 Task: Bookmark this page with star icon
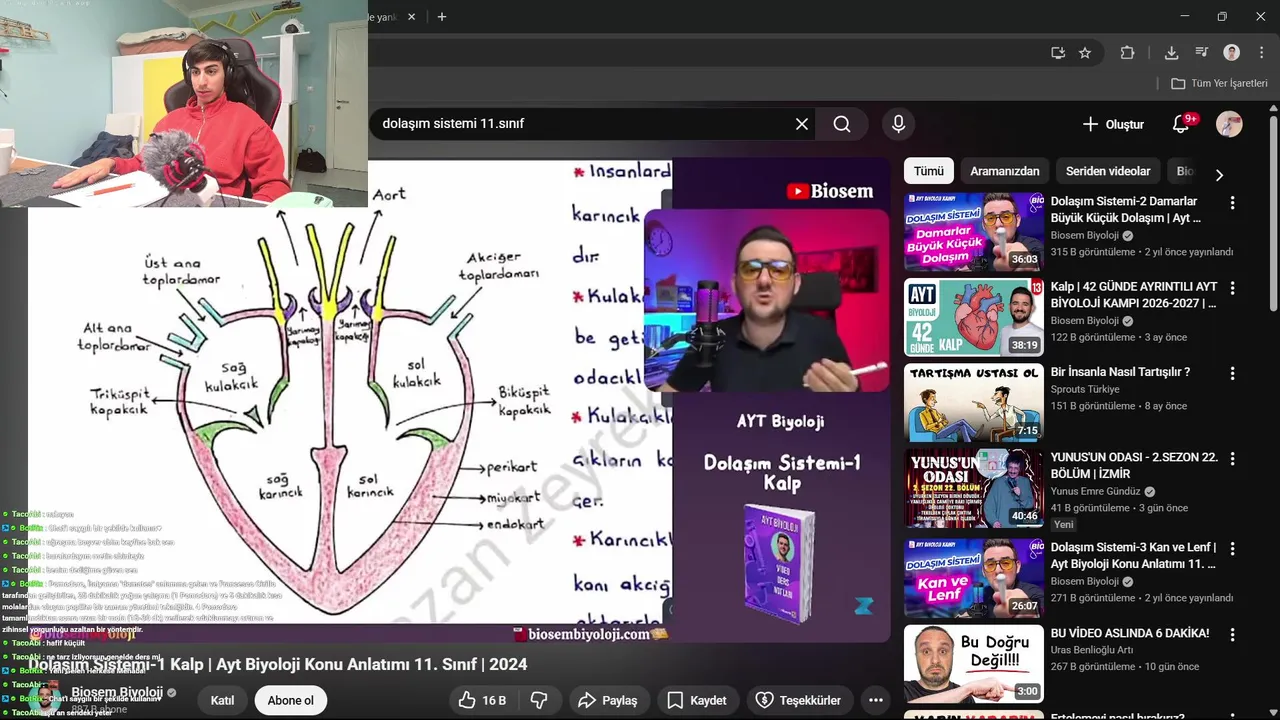coord(1085,53)
